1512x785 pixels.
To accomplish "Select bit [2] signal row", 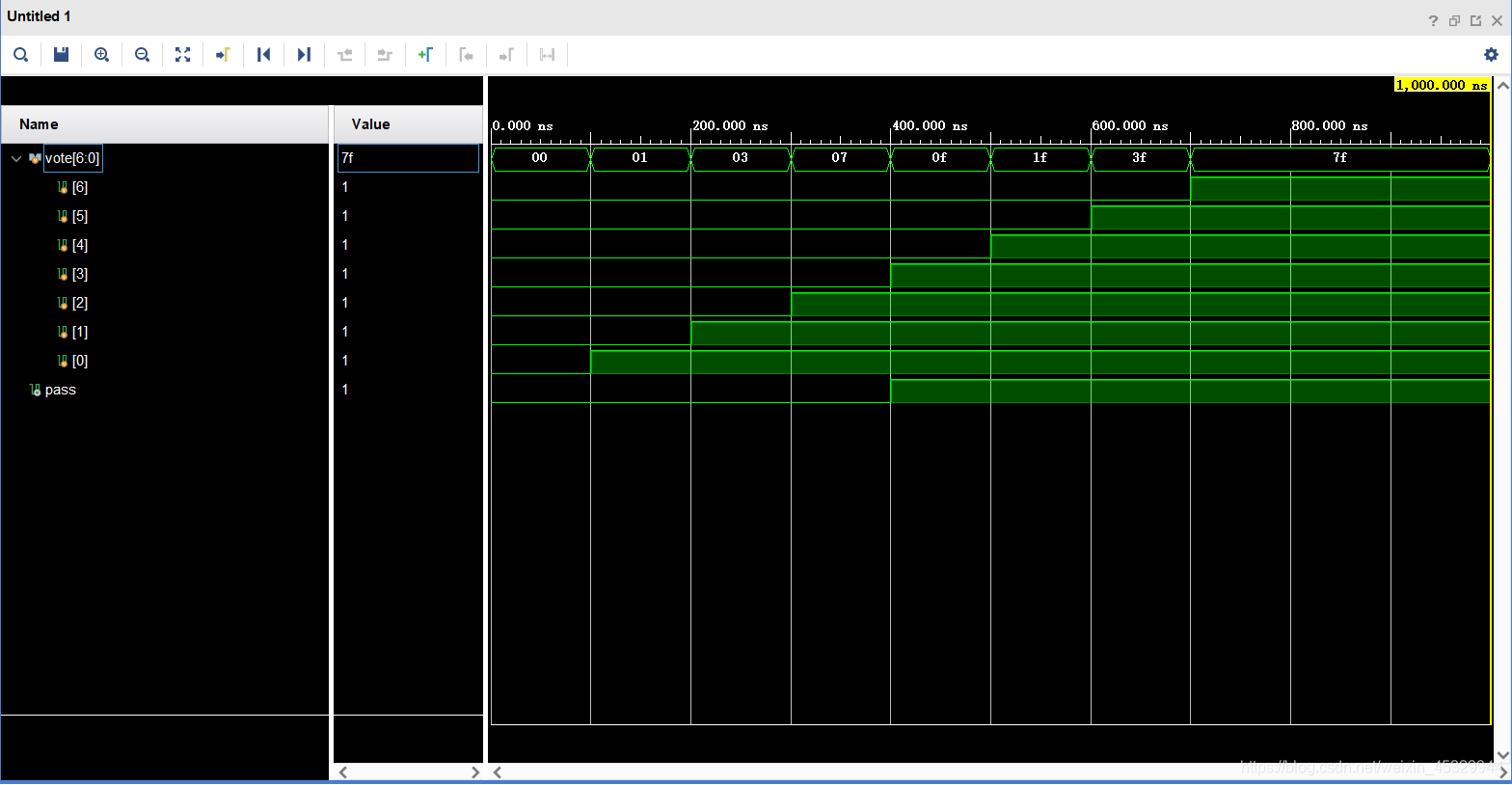I will point(80,303).
